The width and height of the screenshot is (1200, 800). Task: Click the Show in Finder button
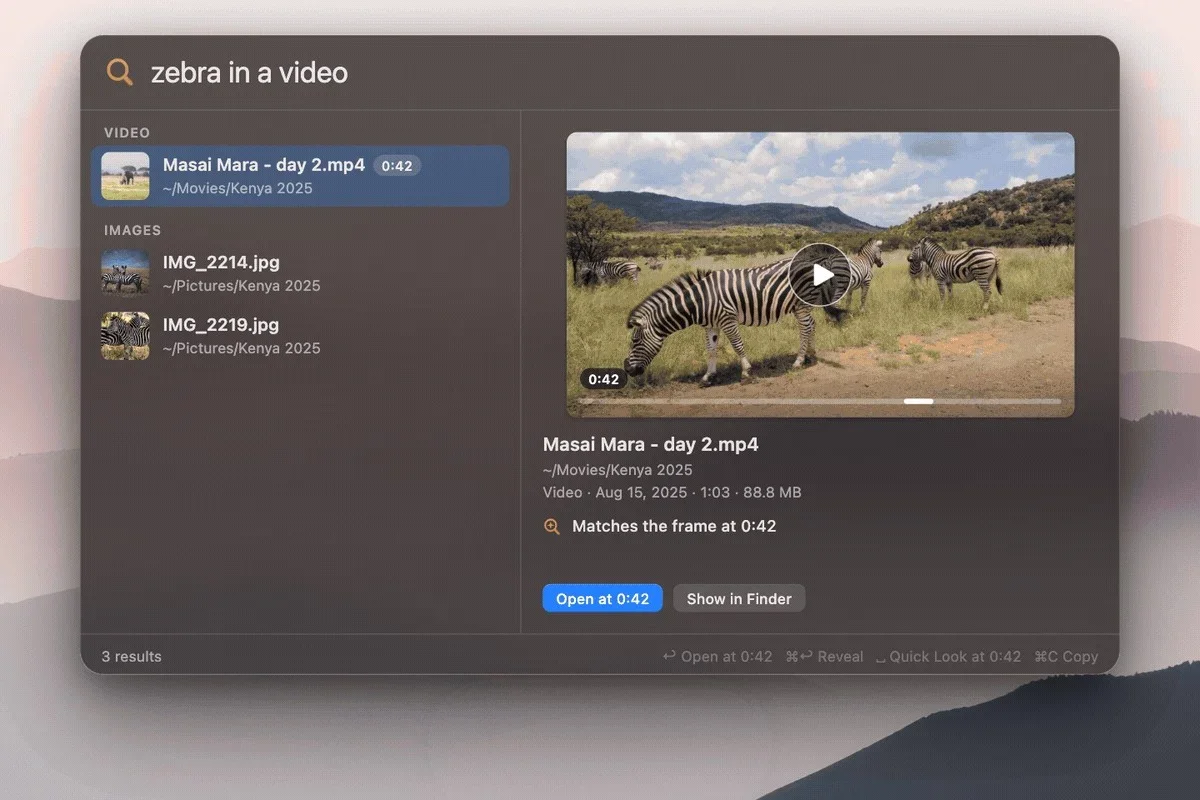[x=739, y=599]
